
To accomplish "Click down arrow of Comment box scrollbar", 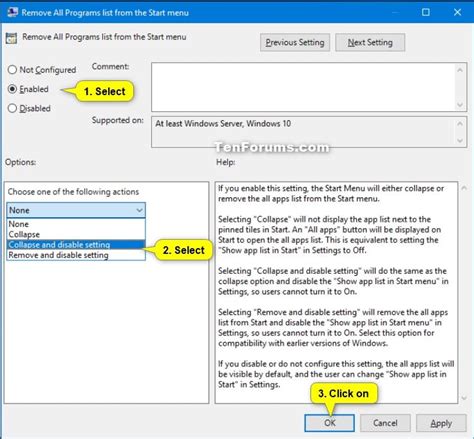I will 460,105.
